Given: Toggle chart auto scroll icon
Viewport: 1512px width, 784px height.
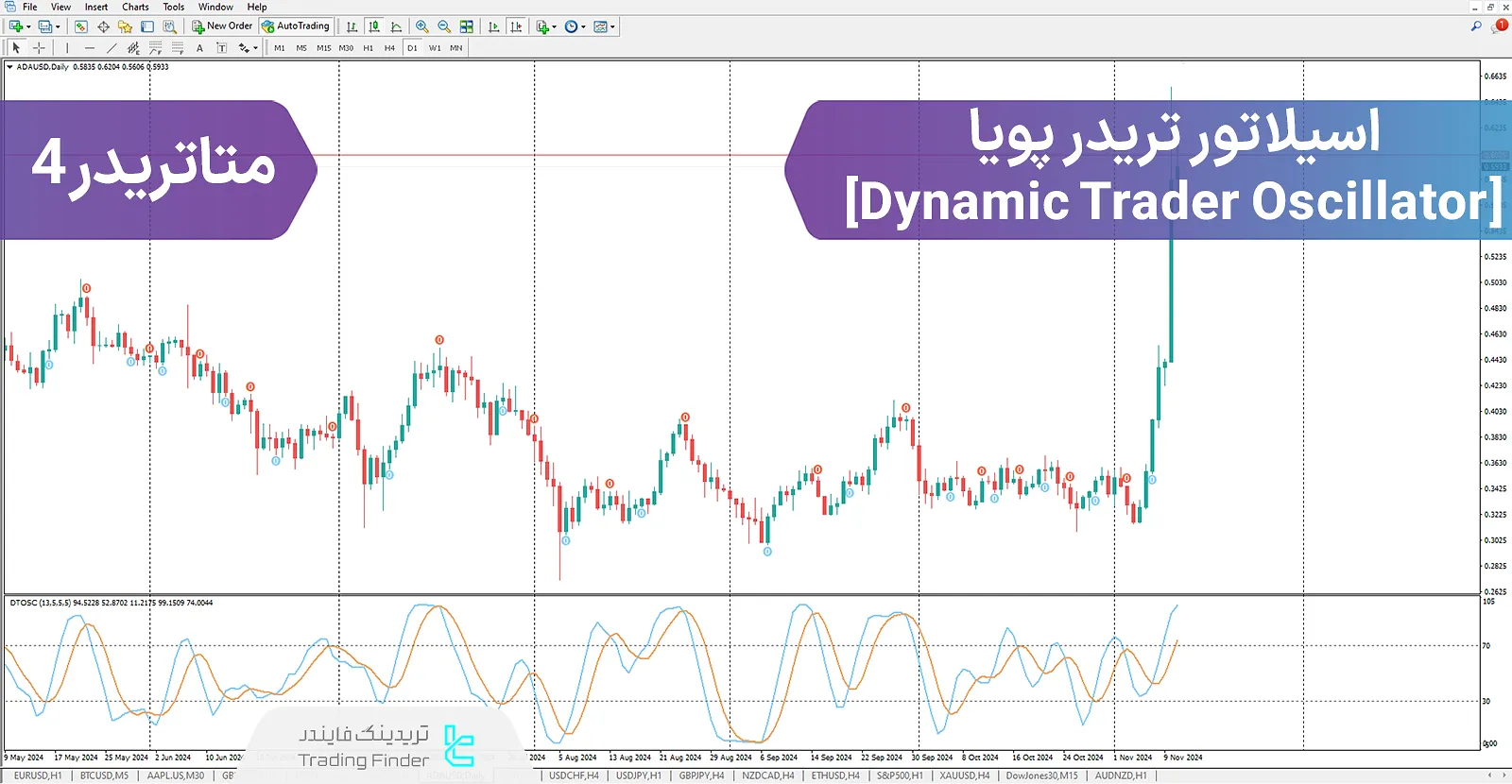Looking at the screenshot, I should pos(494,26).
